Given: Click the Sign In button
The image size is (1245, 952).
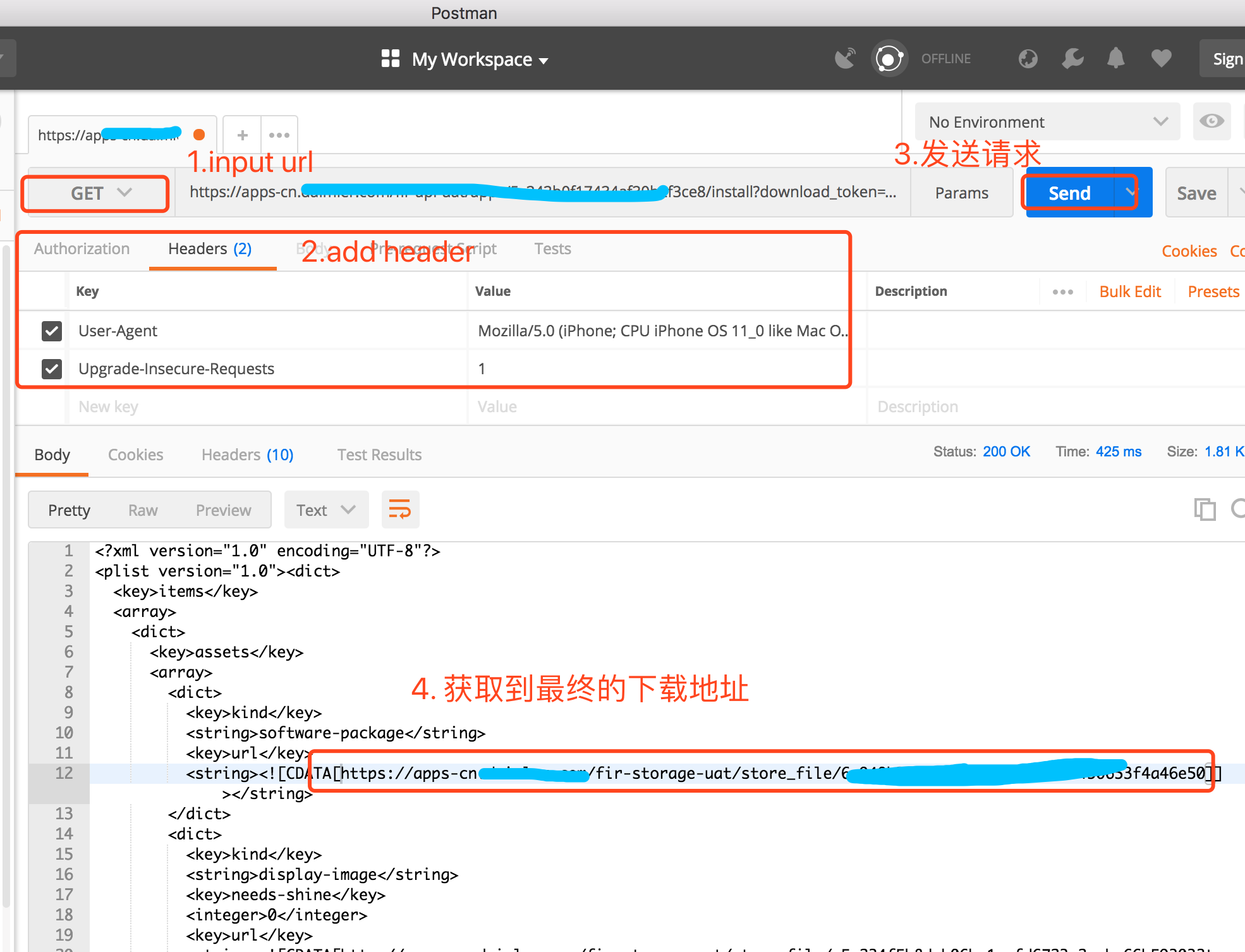Looking at the screenshot, I should pos(1223,59).
